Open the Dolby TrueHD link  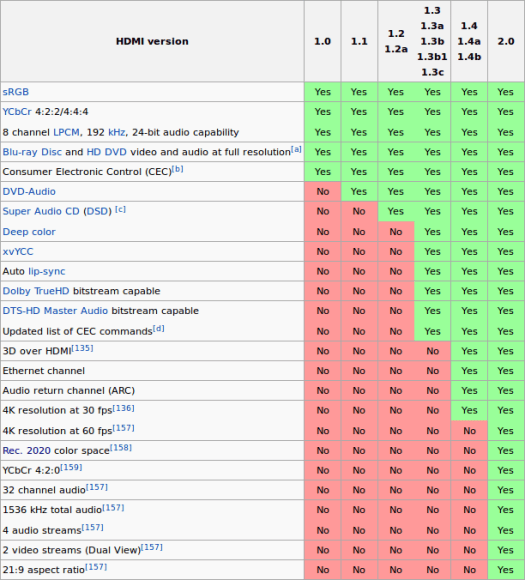point(36,291)
